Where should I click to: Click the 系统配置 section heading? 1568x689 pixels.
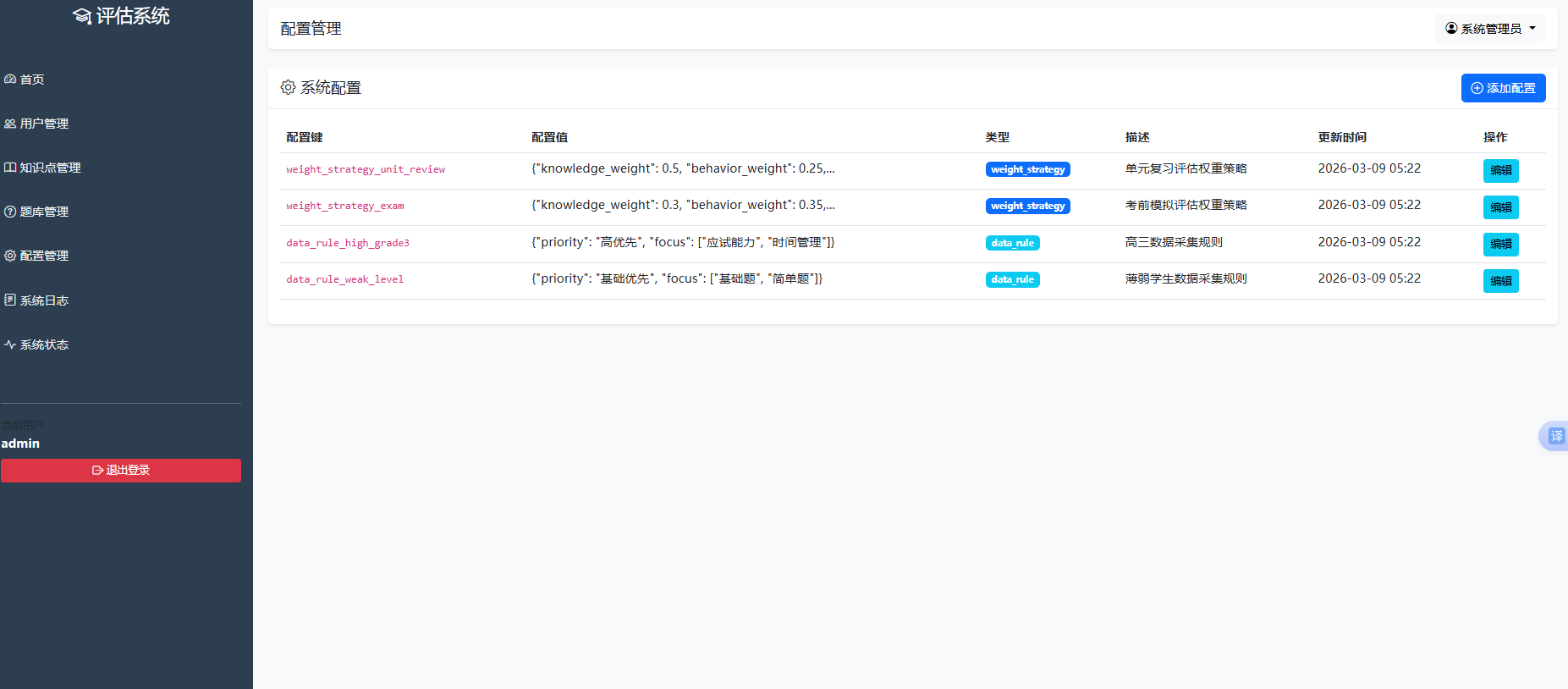click(331, 88)
